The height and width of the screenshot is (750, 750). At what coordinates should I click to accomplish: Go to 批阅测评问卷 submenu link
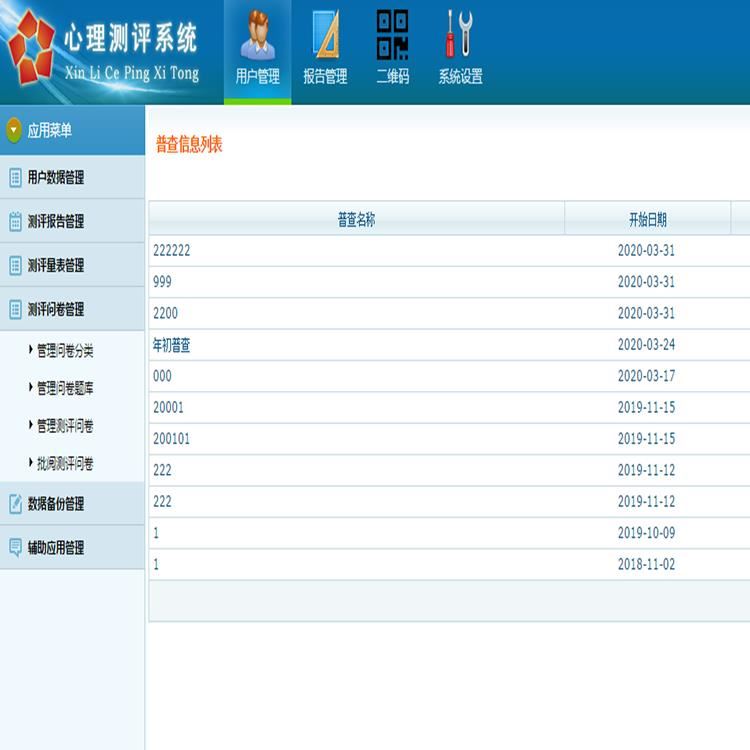(65, 463)
